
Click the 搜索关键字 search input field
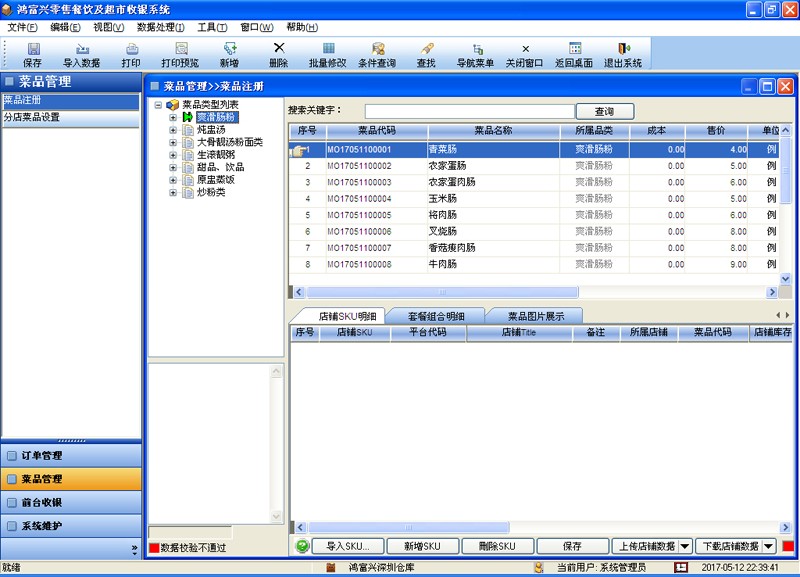pos(469,112)
